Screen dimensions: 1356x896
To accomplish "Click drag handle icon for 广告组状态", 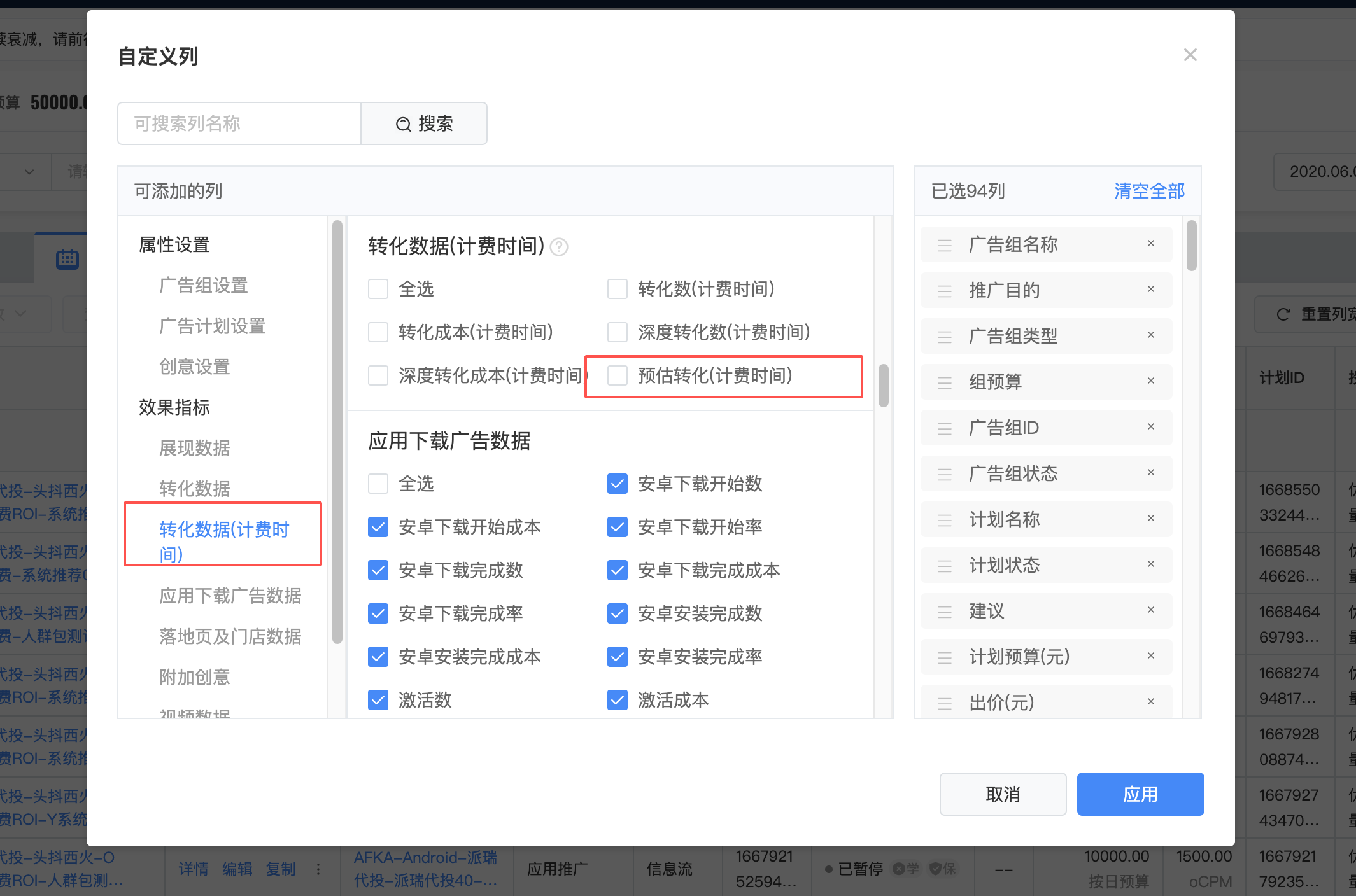I will 945,475.
